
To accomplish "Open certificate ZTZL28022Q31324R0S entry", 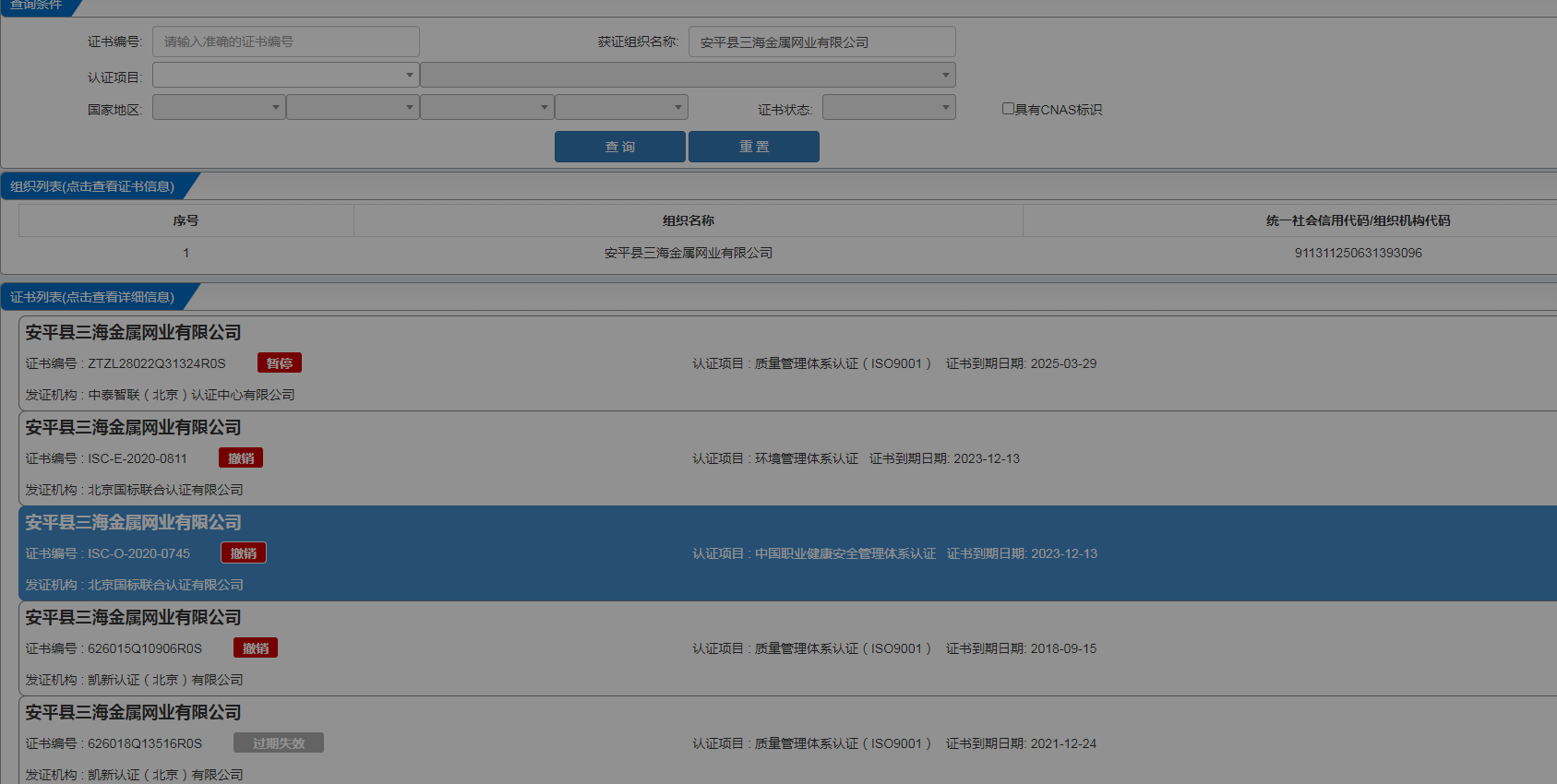I will [x=787, y=363].
